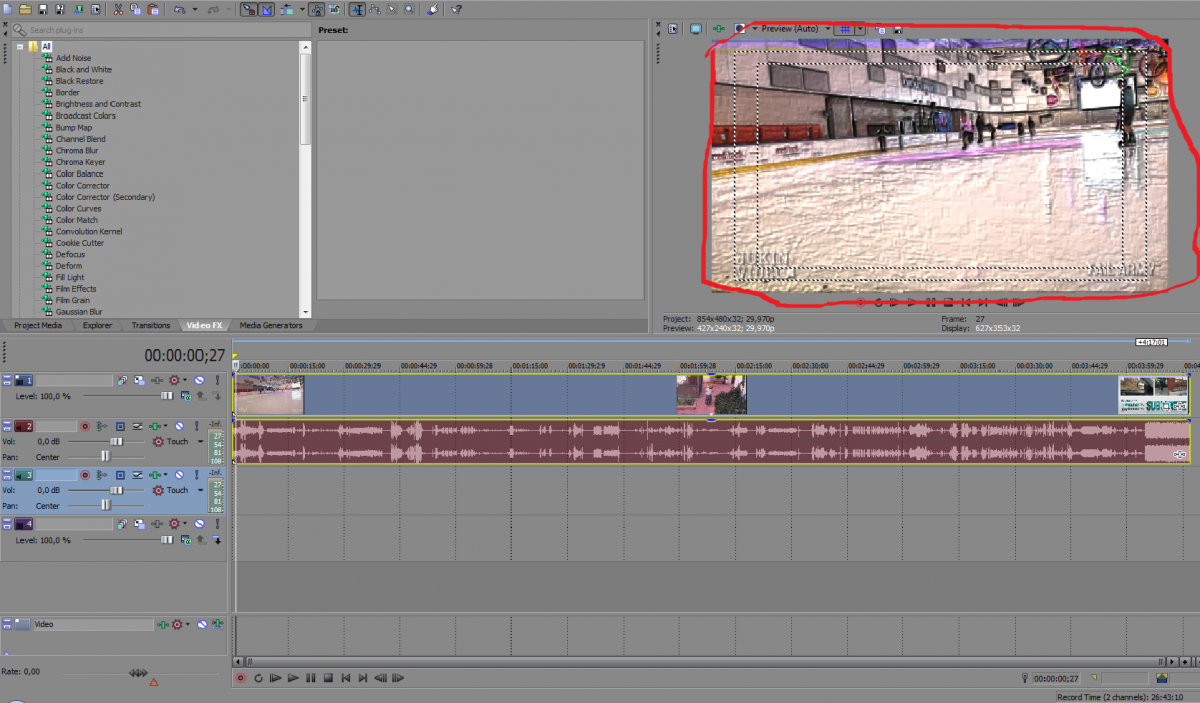This screenshot has width=1200, height=703.
Task: Open Track FX dropdown on audio track 3
Action: pyautogui.click(x=165, y=475)
